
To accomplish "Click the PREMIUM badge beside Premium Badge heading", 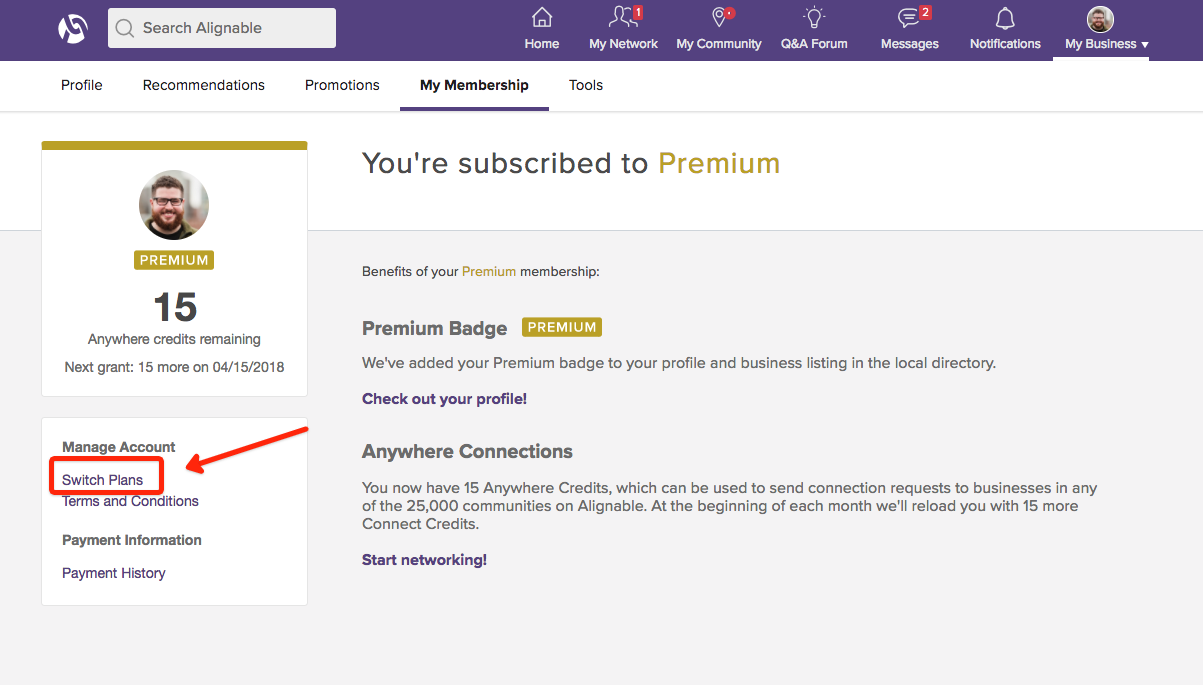I will 562,327.
